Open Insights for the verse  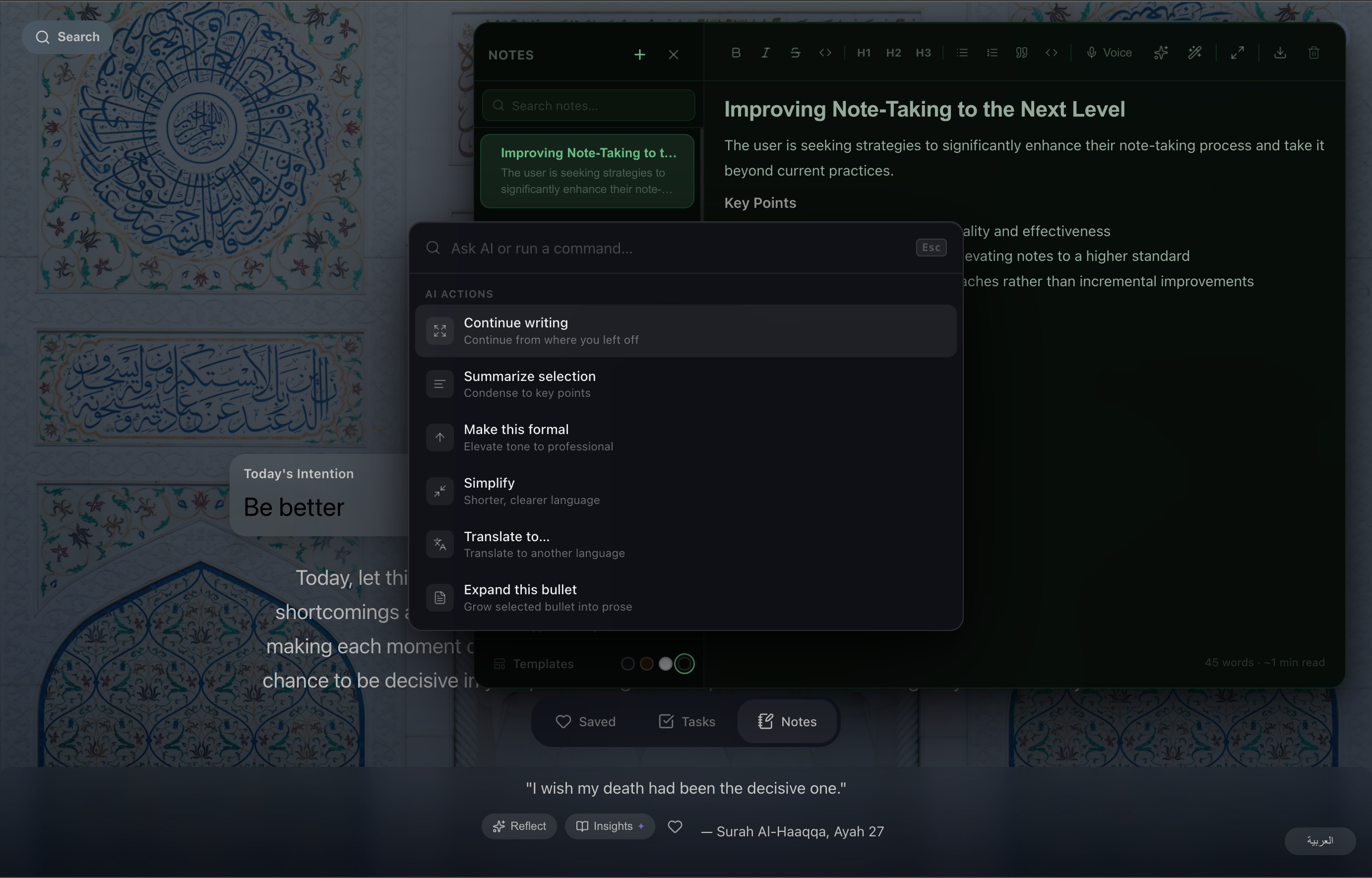pos(610,826)
